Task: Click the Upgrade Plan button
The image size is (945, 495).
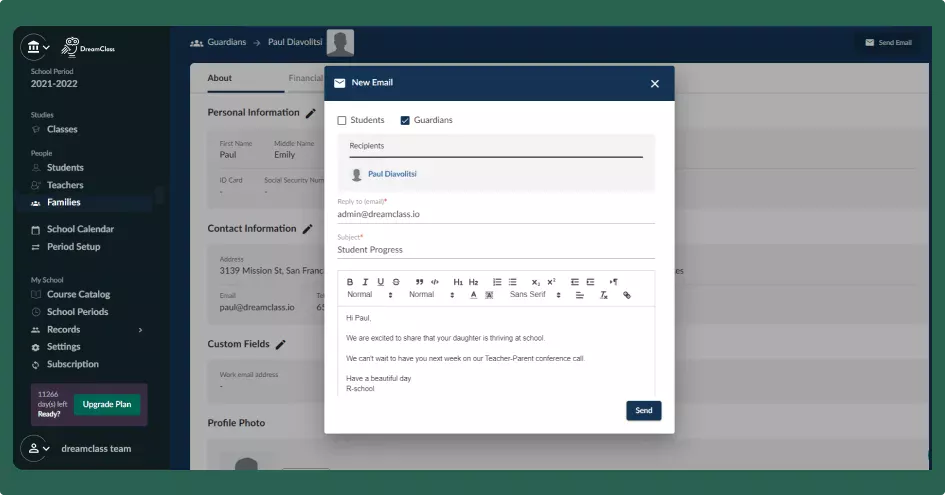Action: click(x=107, y=404)
